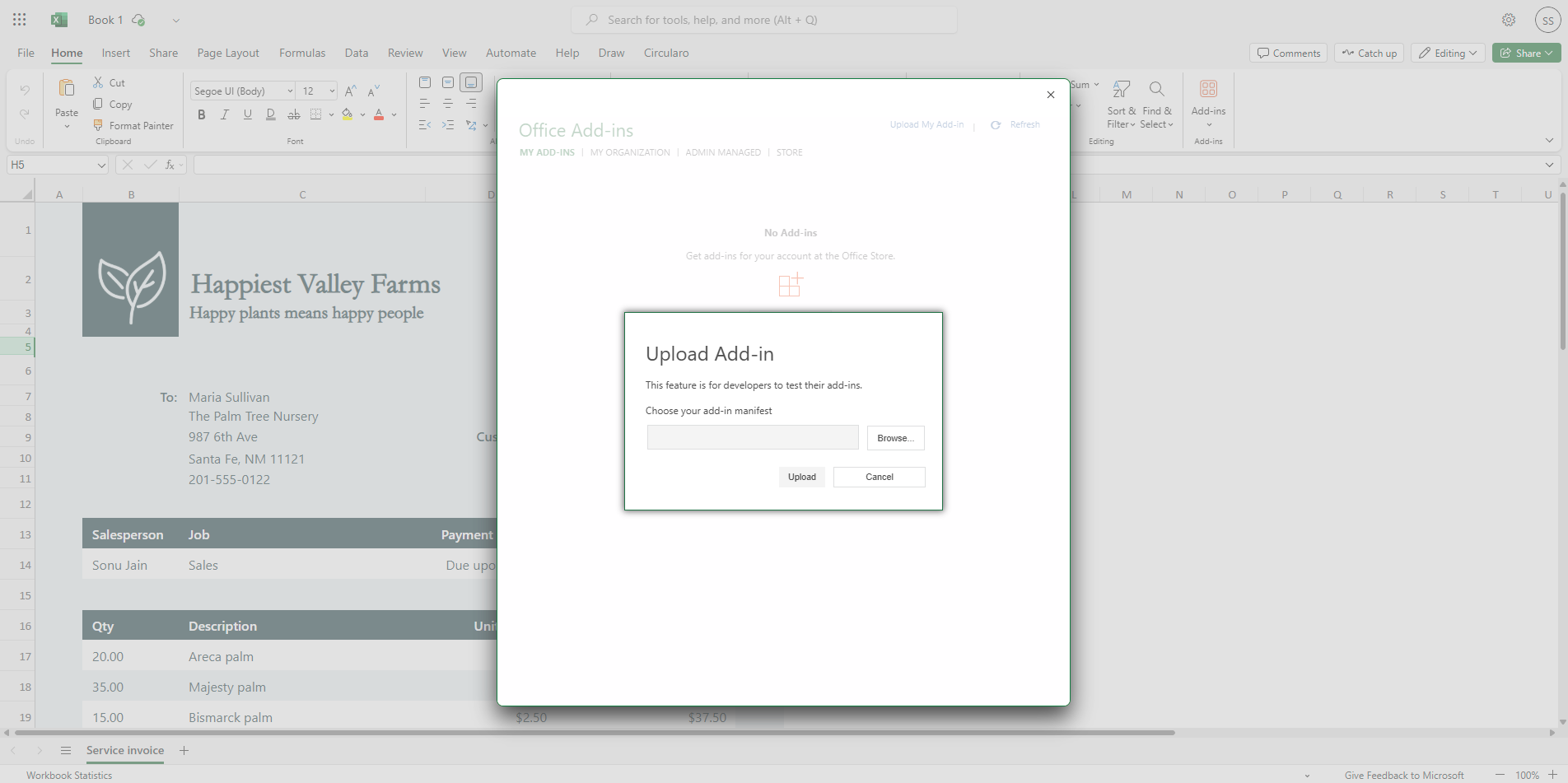Select the Format Painter tool
1568x783 pixels.
[133, 125]
